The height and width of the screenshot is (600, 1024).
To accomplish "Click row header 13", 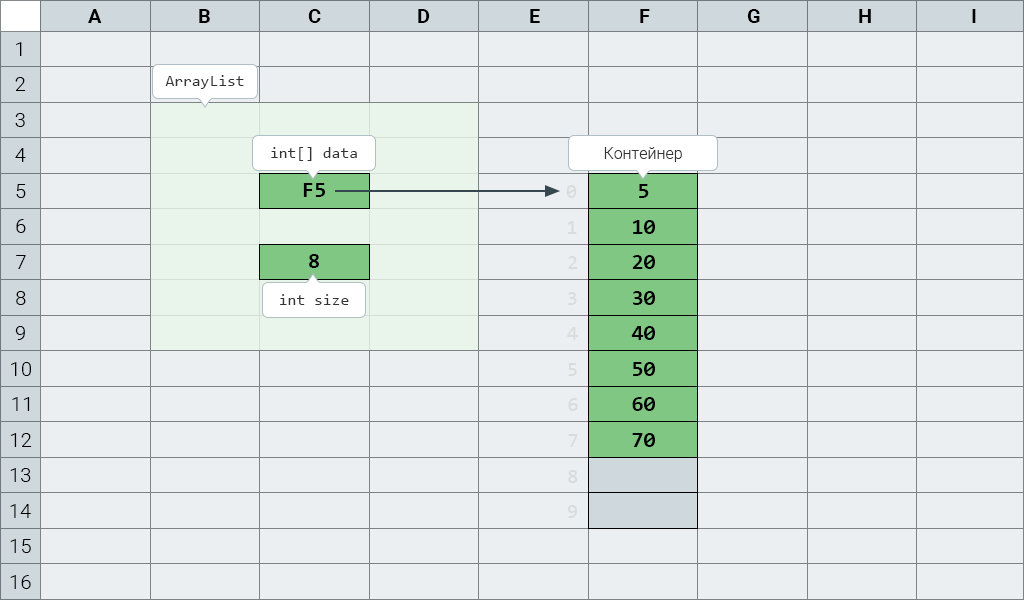I will [x=20, y=475].
